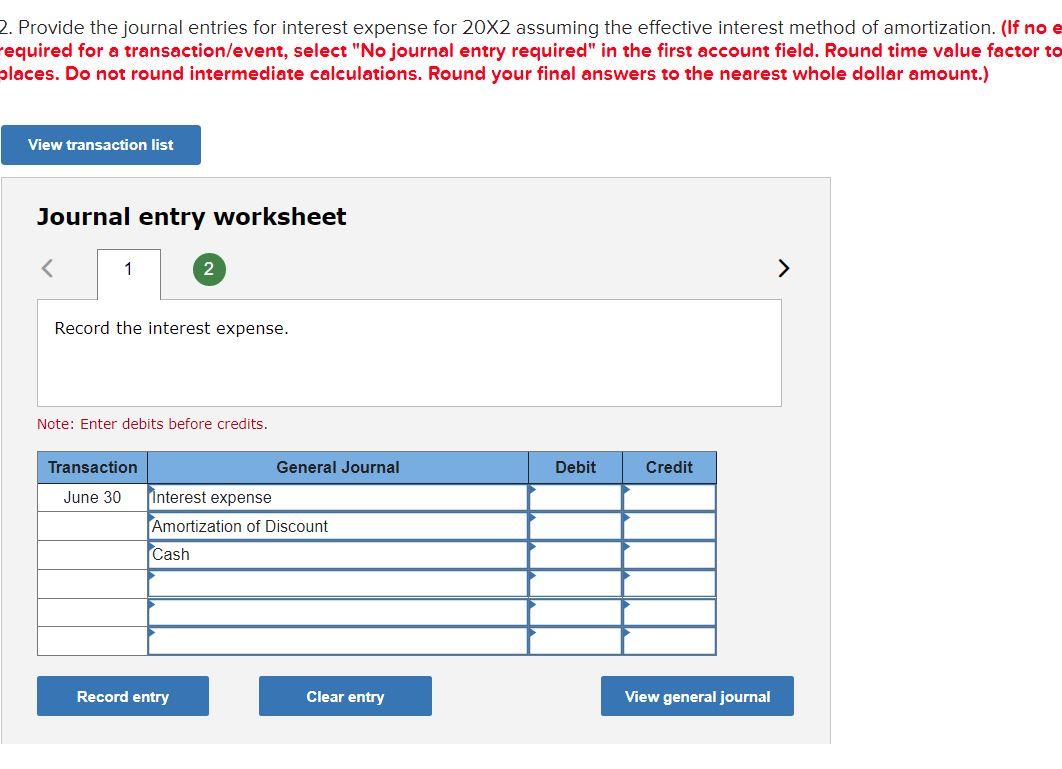Click Record entry to save the journal entry
1062x769 pixels.
[122, 696]
